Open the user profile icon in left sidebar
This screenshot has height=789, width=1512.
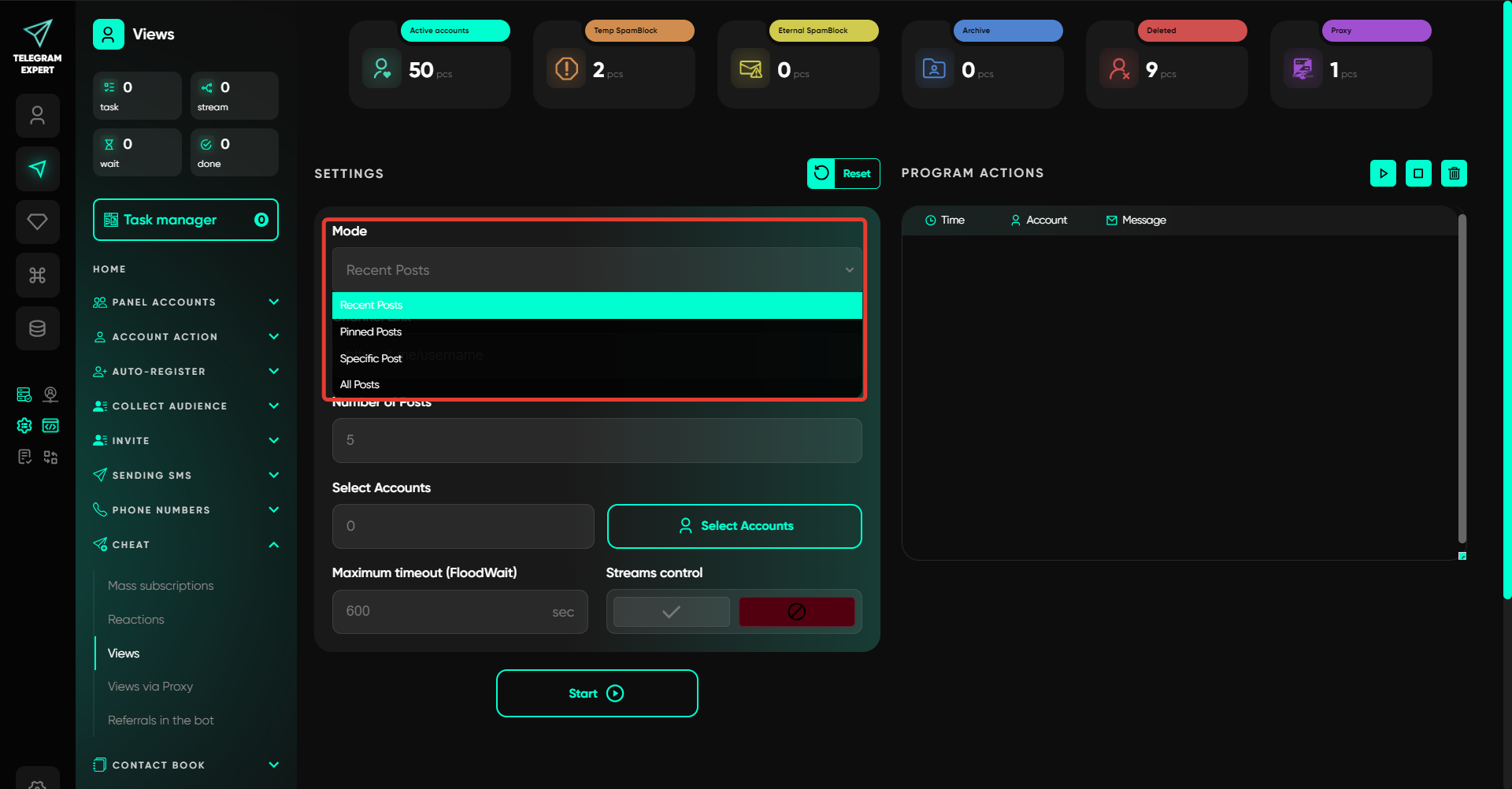point(37,116)
